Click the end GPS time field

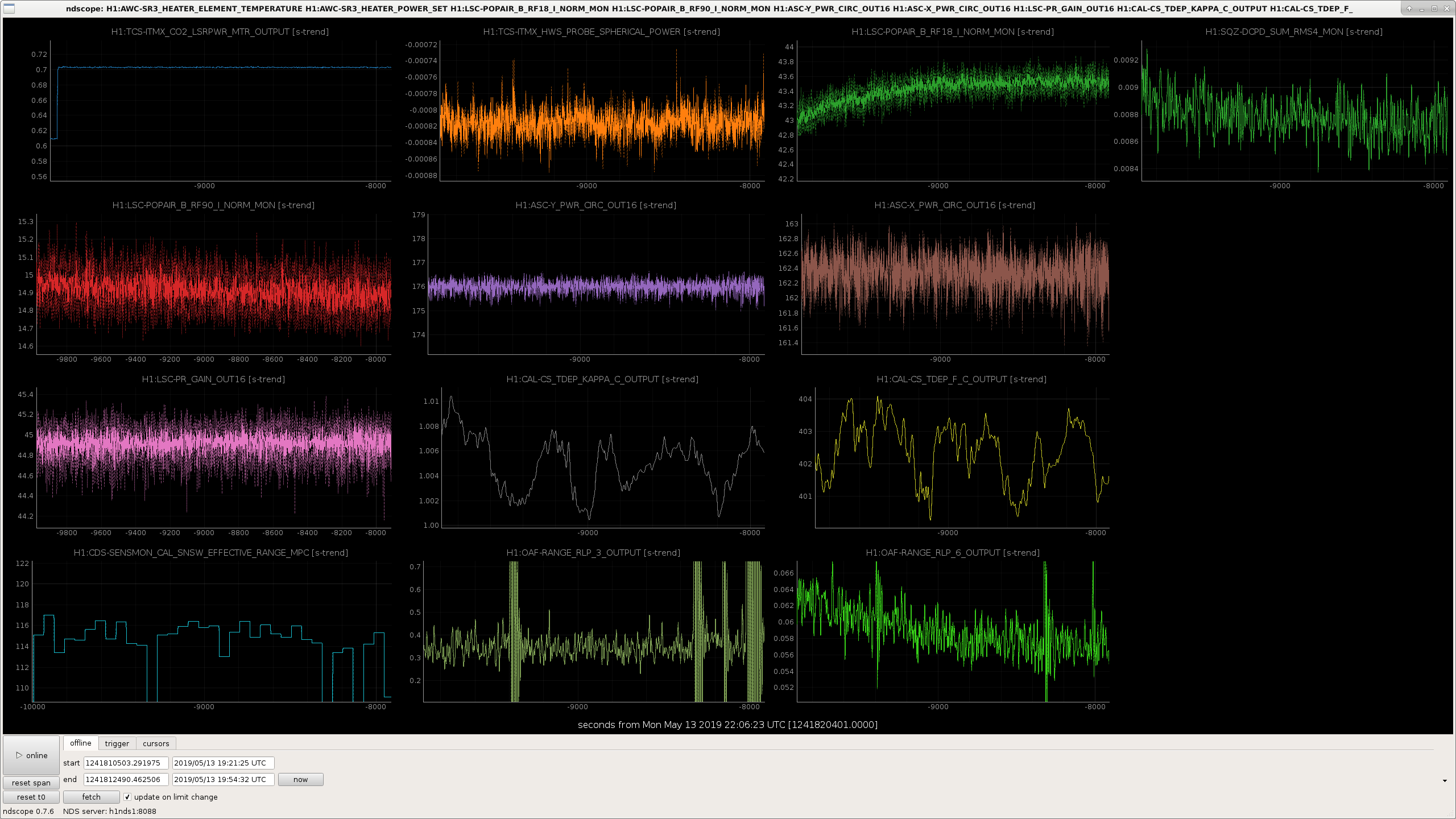[x=126, y=779]
